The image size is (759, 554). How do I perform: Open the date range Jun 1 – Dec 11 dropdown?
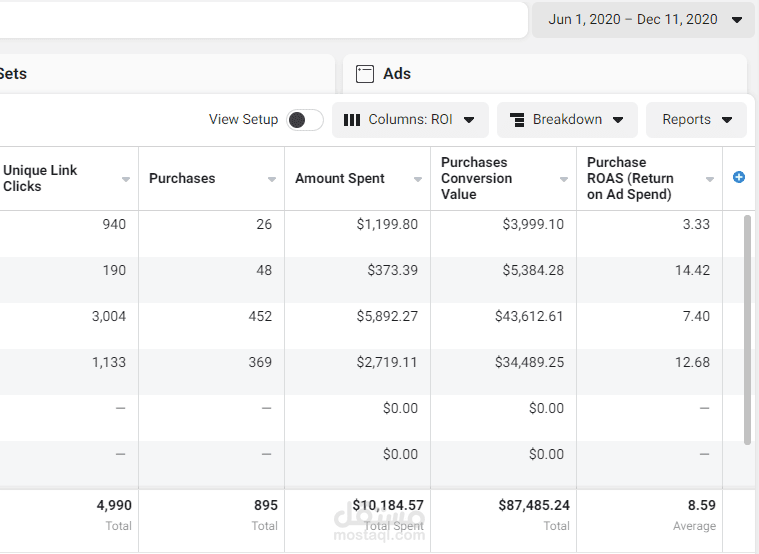(x=643, y=19)
